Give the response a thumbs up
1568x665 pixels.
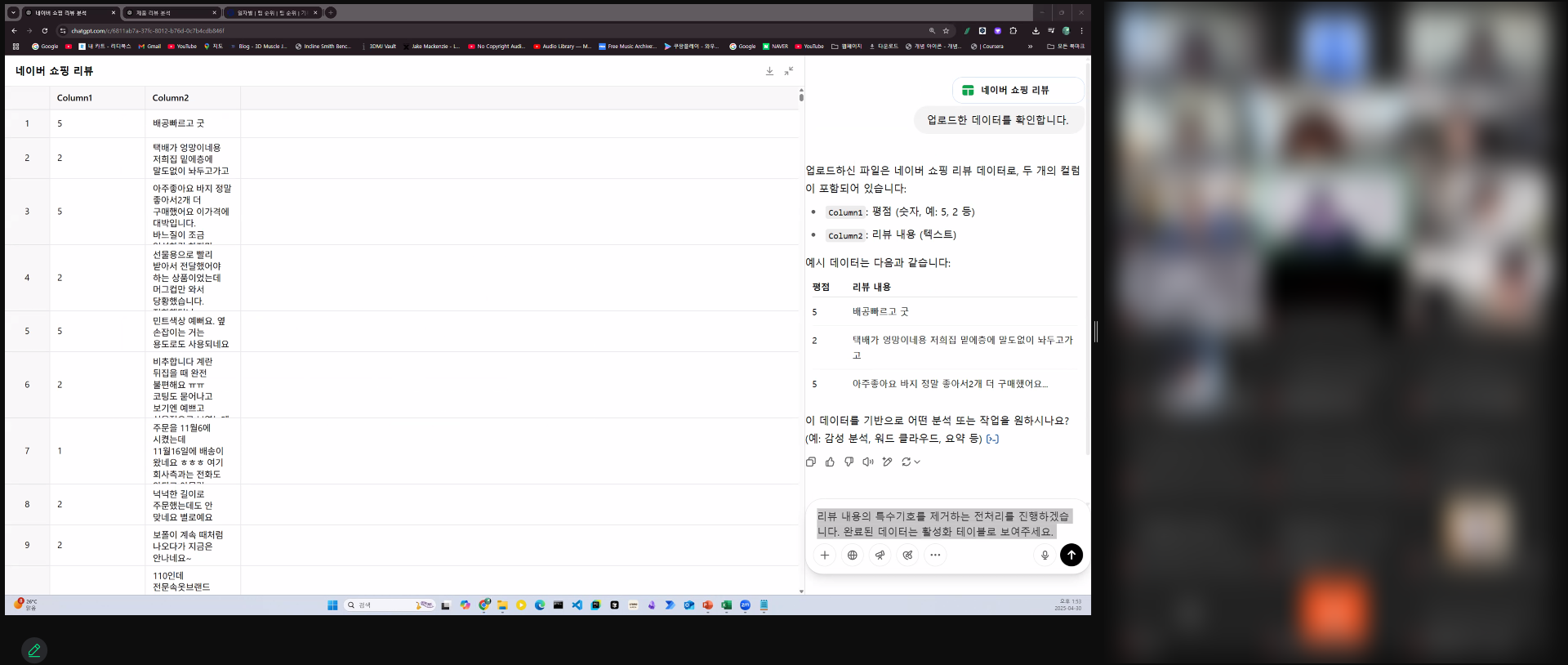point(830,462)
